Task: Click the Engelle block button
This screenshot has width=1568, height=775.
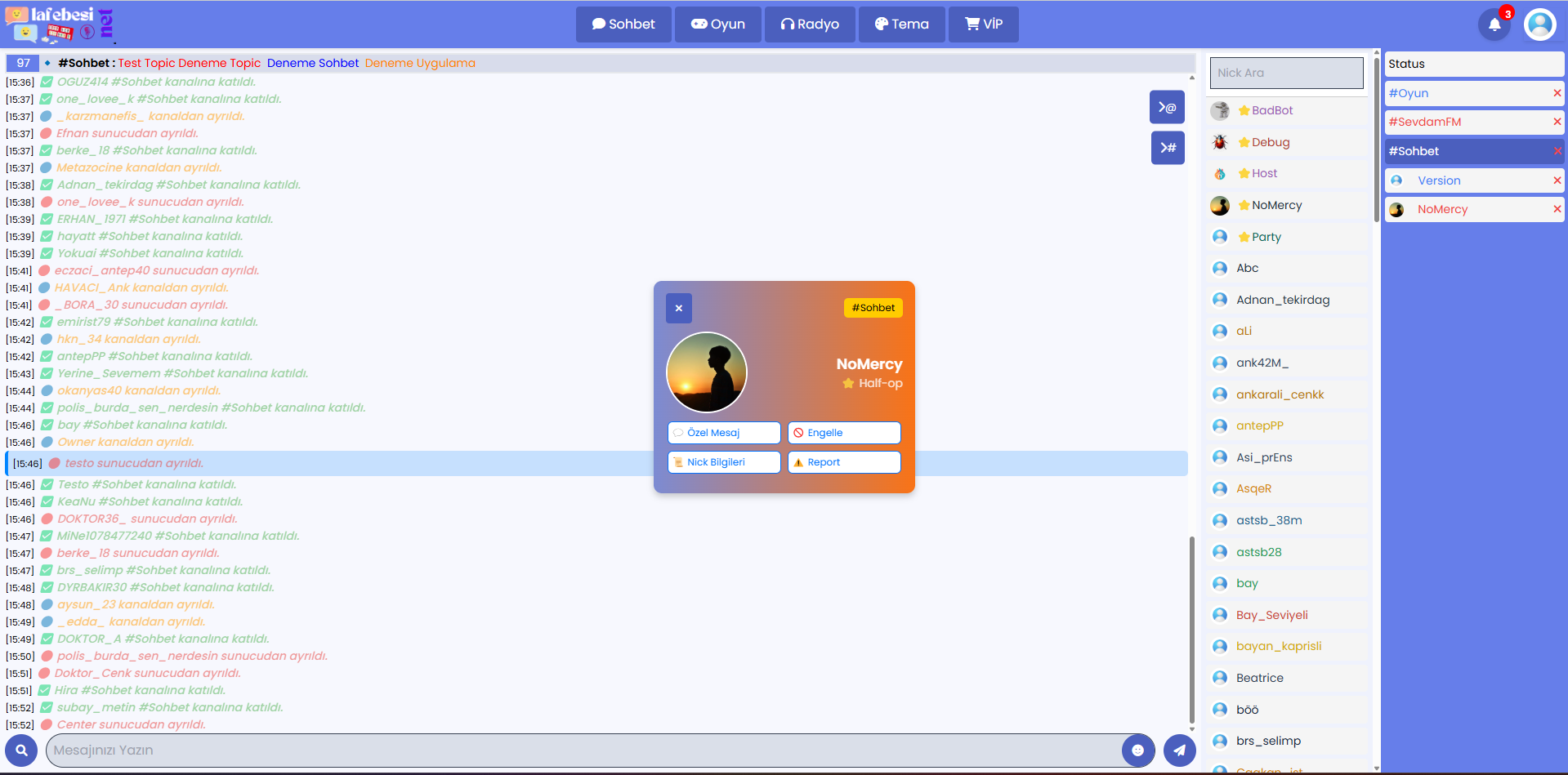Action: 843,433
